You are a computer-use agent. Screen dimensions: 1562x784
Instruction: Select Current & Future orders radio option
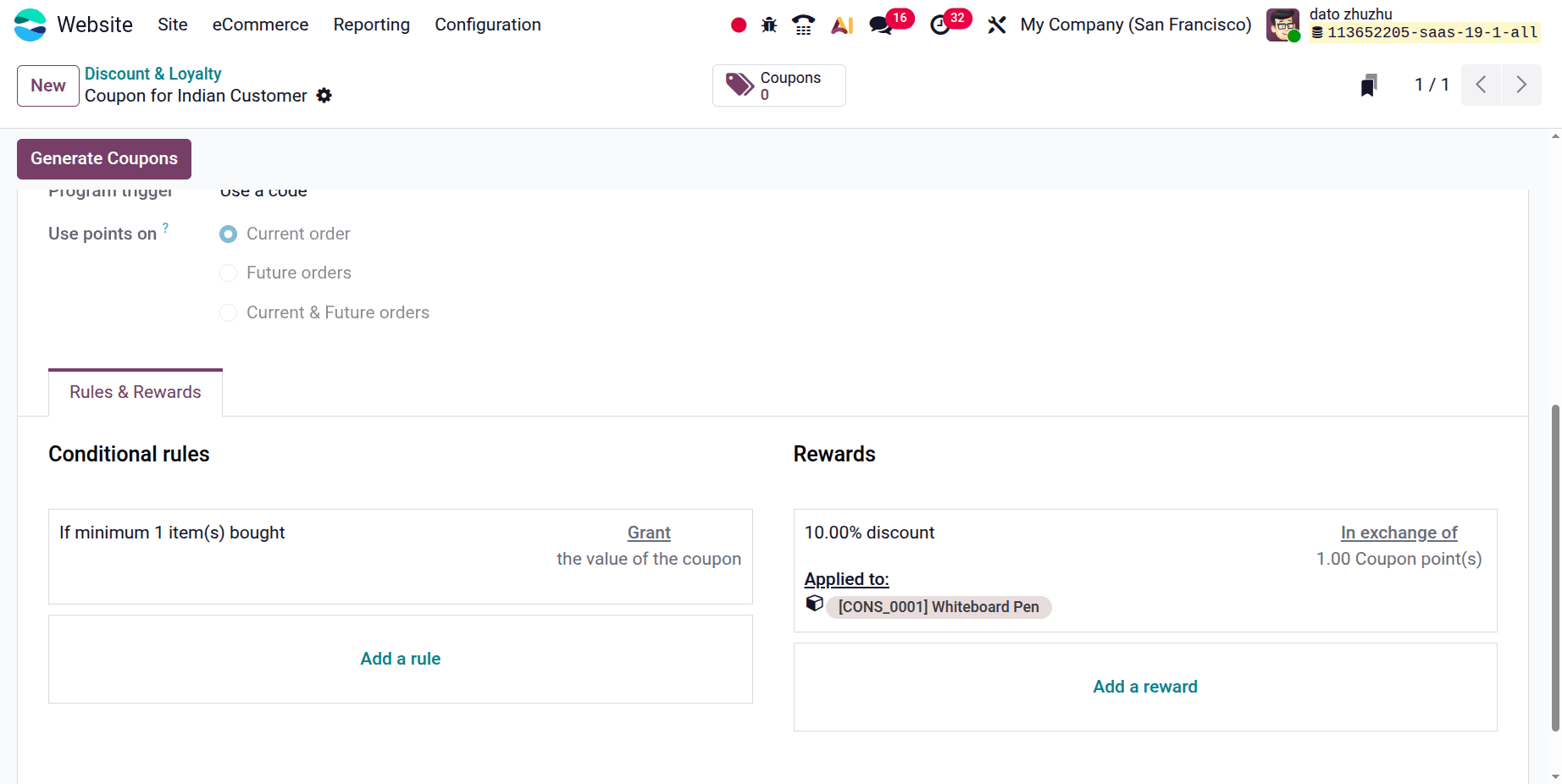[x=228, y=312]
